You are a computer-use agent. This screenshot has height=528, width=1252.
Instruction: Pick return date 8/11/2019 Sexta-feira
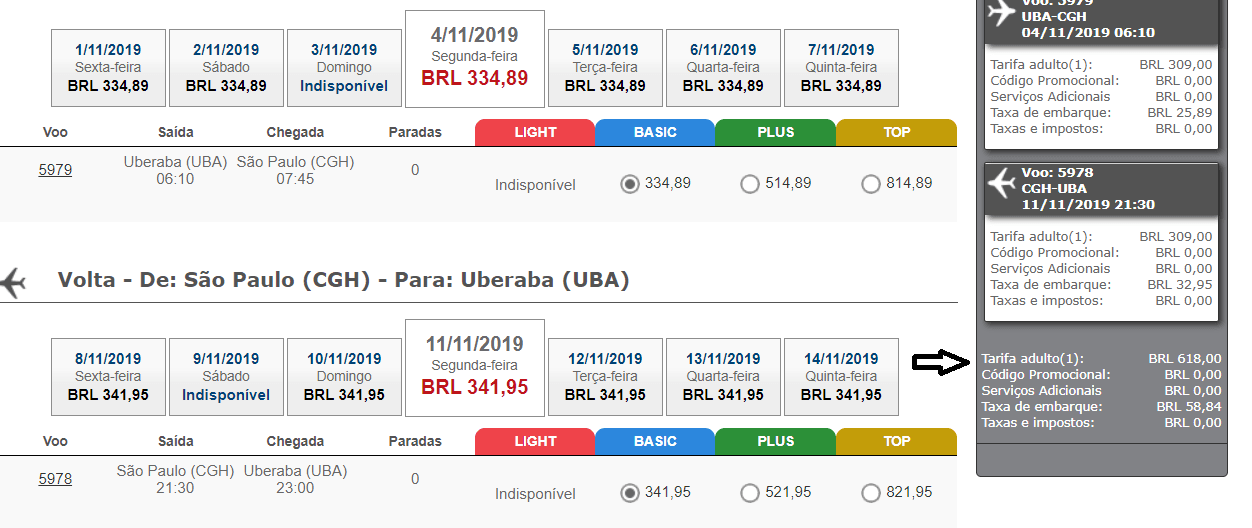(108, 377)
